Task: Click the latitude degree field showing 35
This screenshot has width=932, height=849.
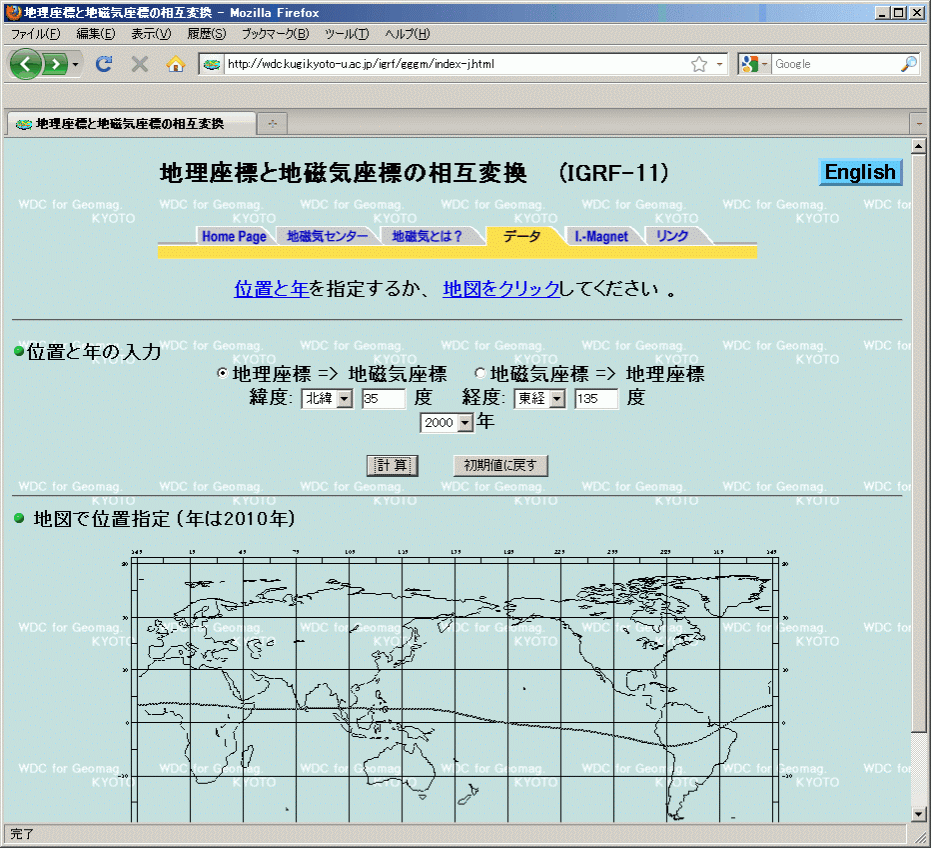Action: pos(383,398)
